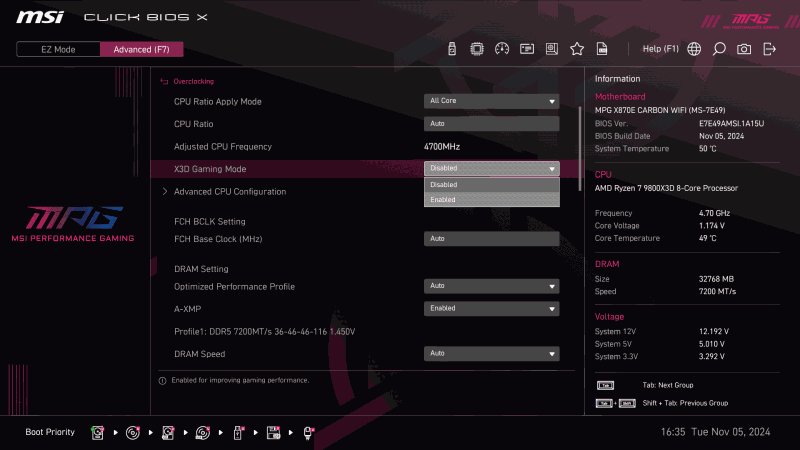Change language with the globe icon
This screenshot has height=450, width=800.
point(694,49)
